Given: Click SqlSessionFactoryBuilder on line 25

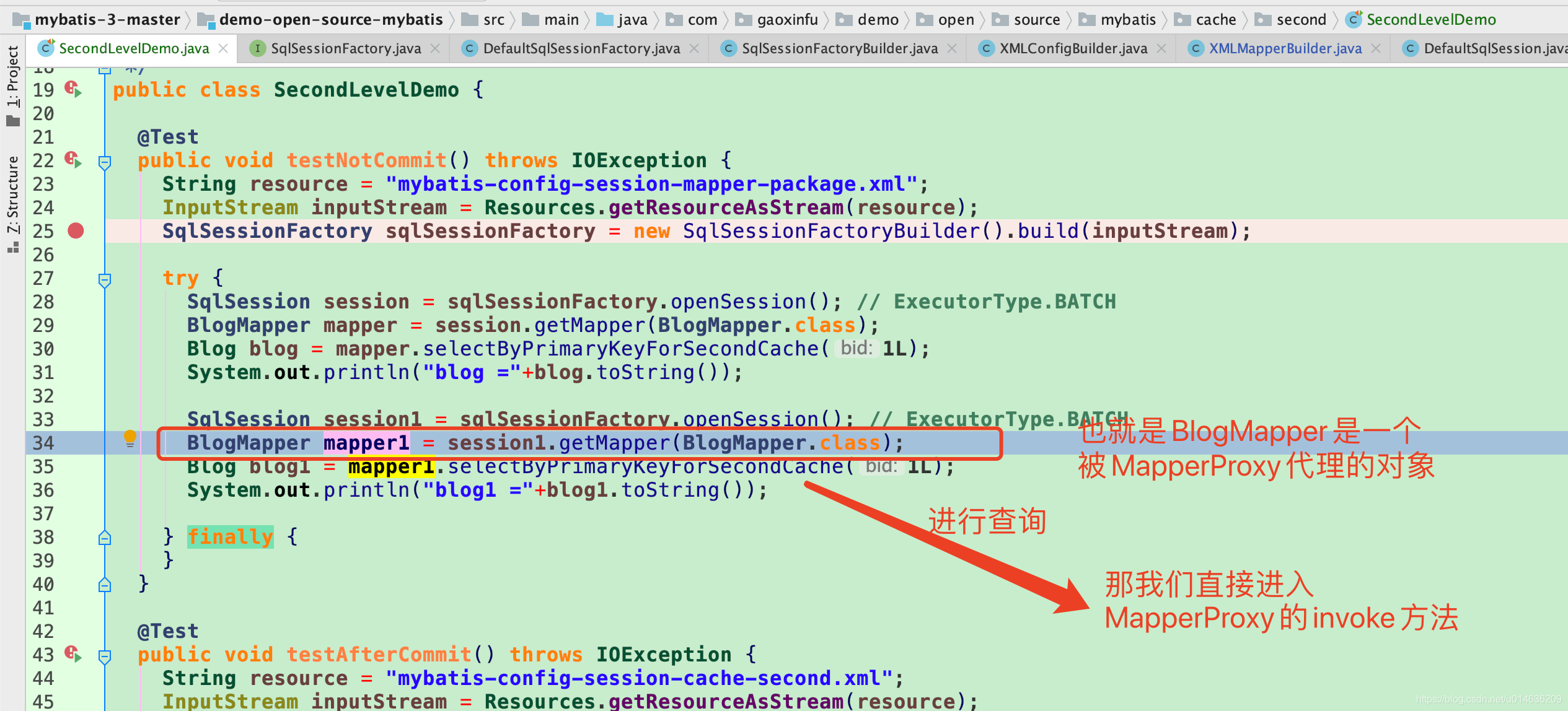Looking at the screenshot, I should (x=831, y=231).
